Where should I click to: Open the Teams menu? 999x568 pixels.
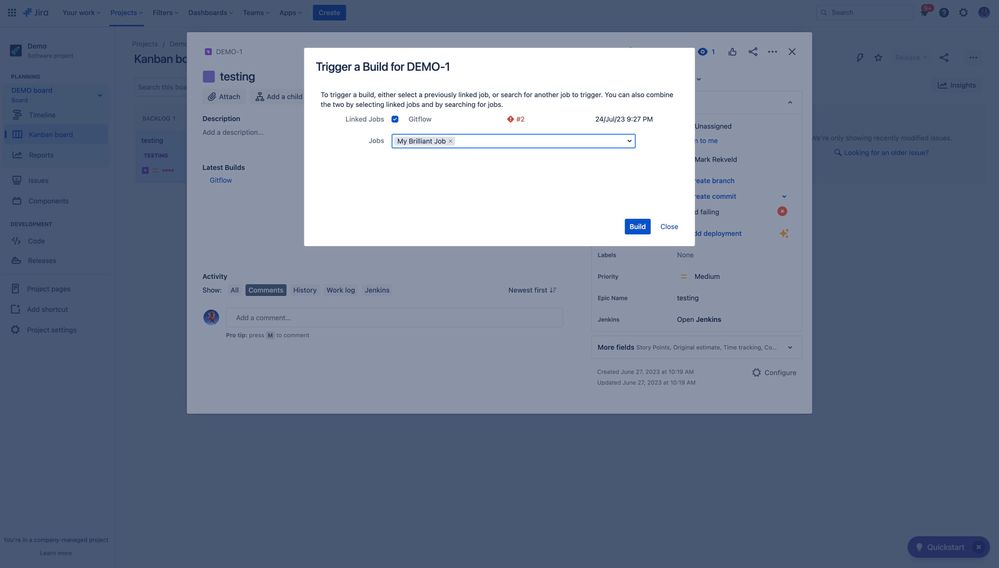click(x=256, y=13)
